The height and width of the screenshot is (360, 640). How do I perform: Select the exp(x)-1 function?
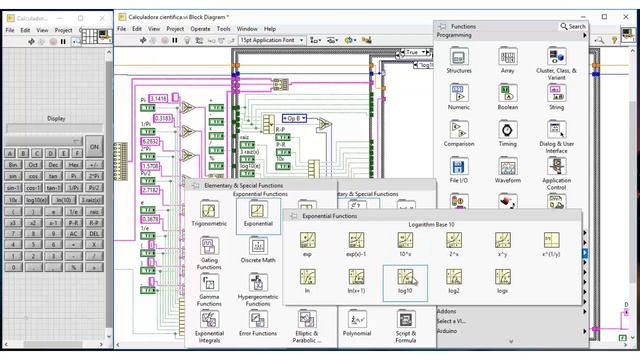[x=356, y=244]
